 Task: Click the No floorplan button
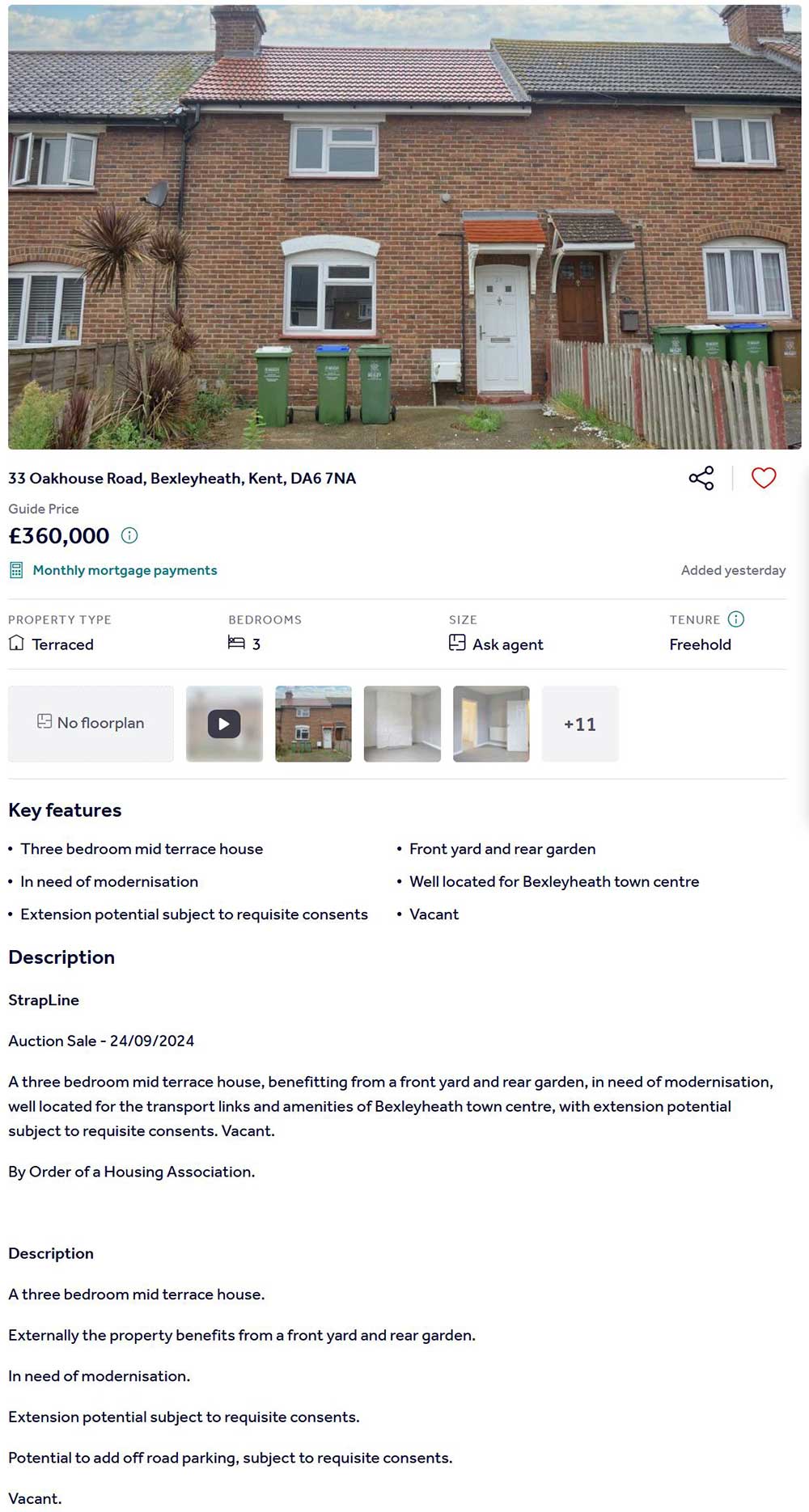pos(91,724)
